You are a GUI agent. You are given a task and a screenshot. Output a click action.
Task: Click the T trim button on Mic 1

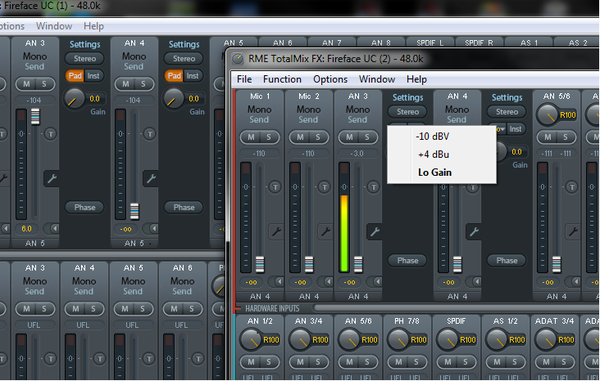coord(275,187)
